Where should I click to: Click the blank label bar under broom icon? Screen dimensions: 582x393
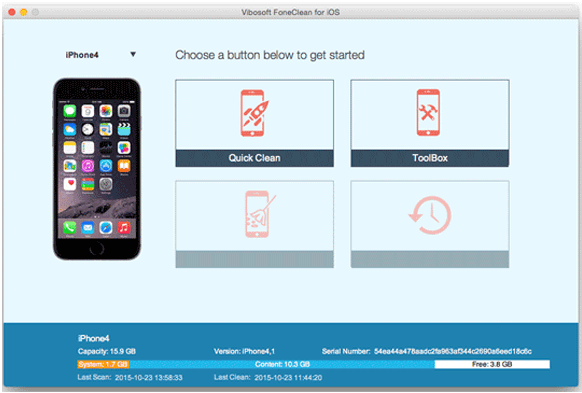pos(254,259)
